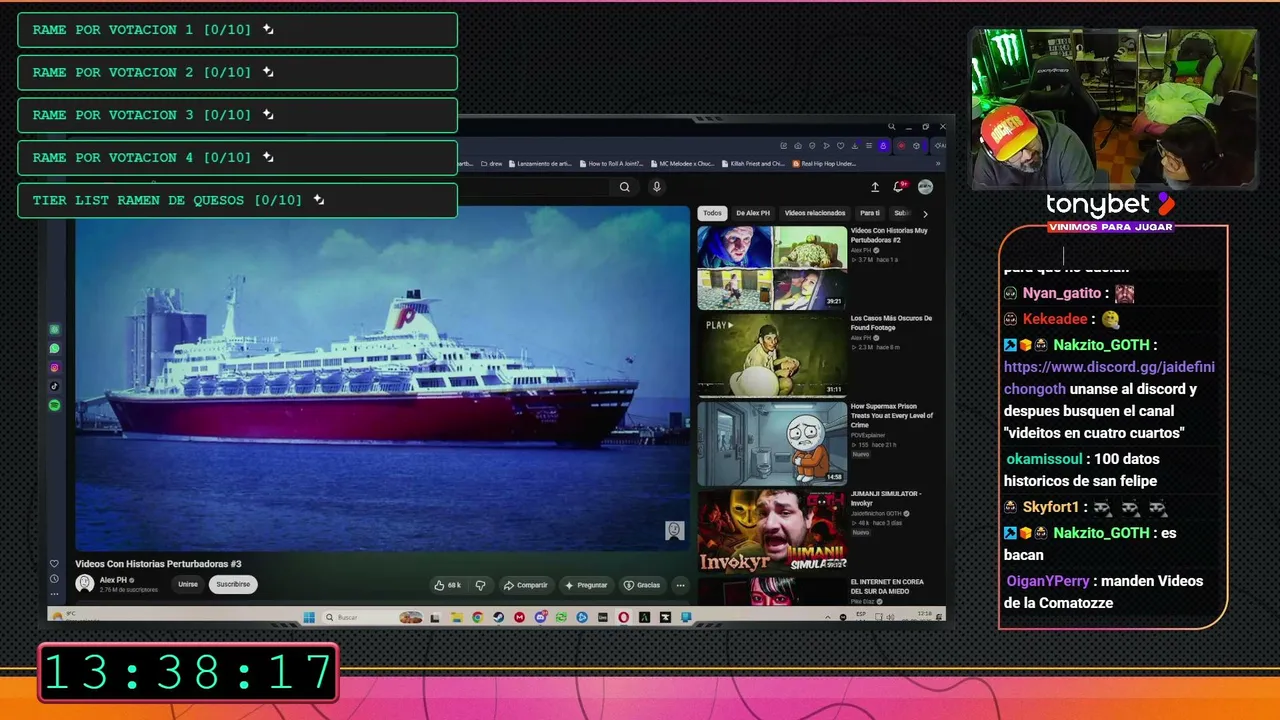1280x720 pixels.
Task: Open the YouTube account avatar menu
Action: coord(926,187)
